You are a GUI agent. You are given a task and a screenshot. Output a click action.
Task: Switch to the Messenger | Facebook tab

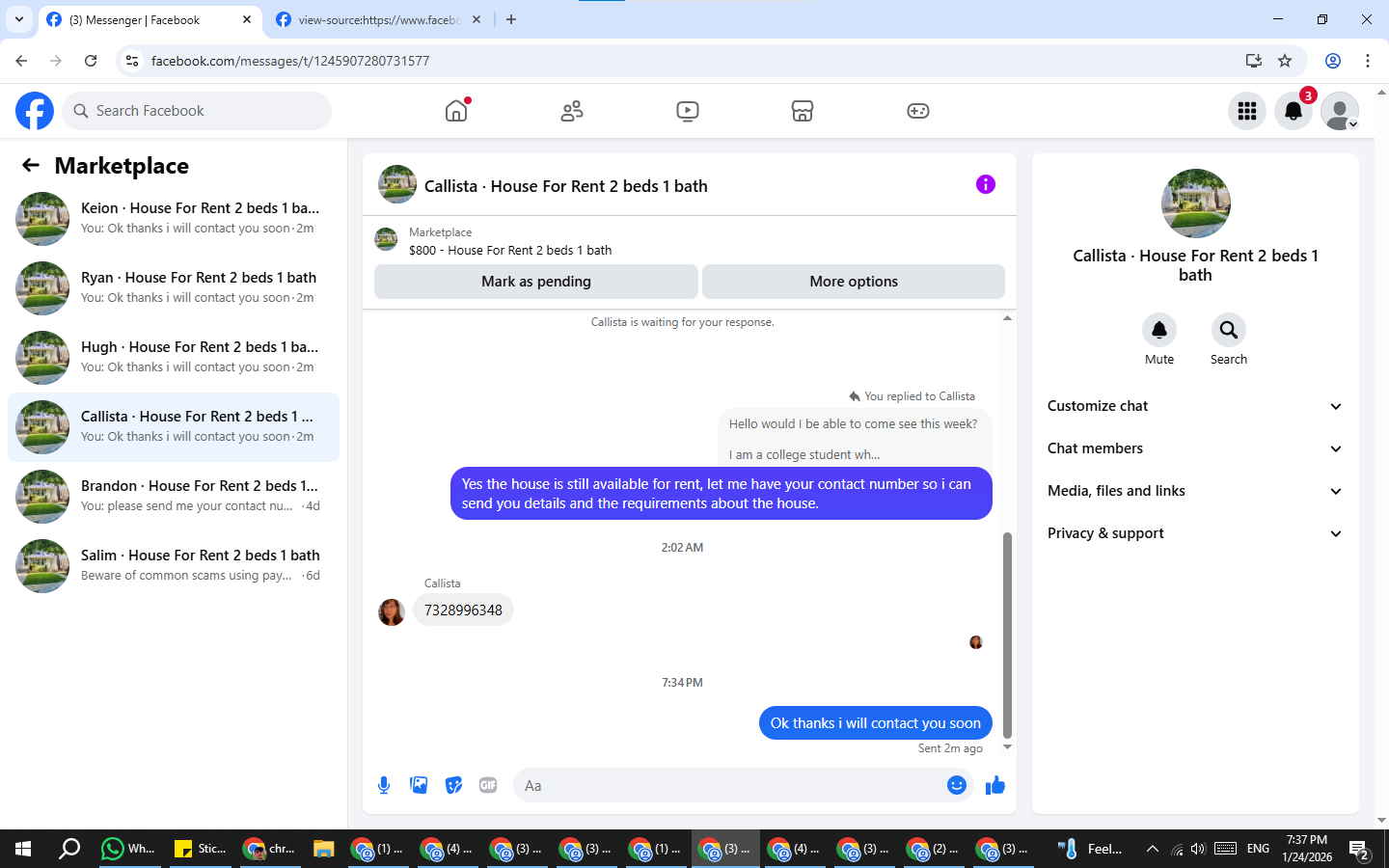(x=149, y=19)
